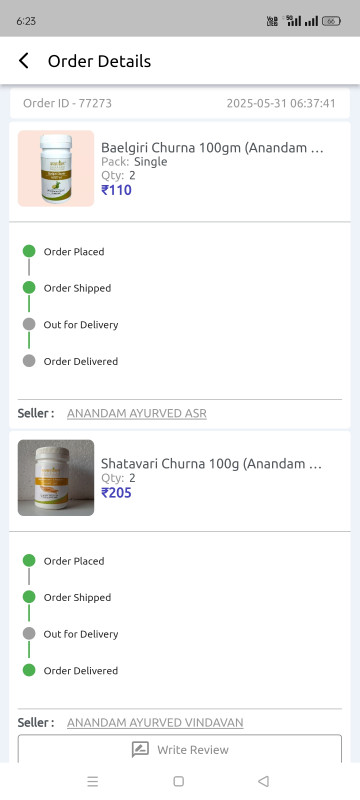Tap the Android recent apps menu icon
360x800 pixels.
(x=92, y=781)
